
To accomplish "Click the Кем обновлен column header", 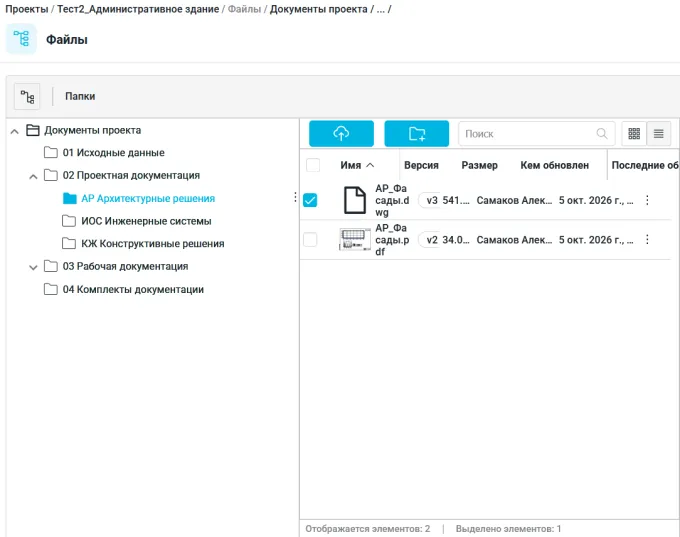I will coord(555,165).
